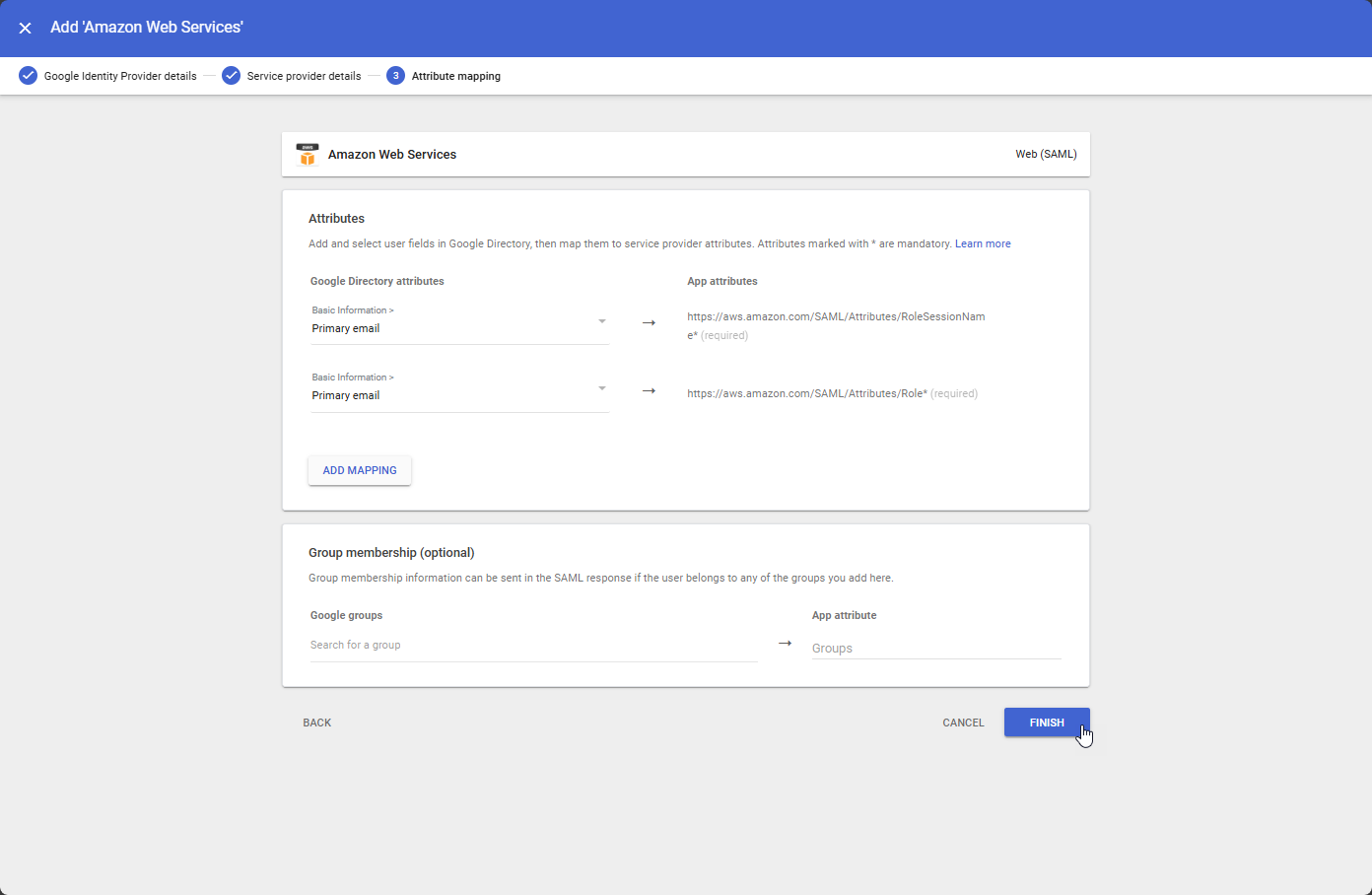Click the Service provider details checkmark icon

[232, 76]
